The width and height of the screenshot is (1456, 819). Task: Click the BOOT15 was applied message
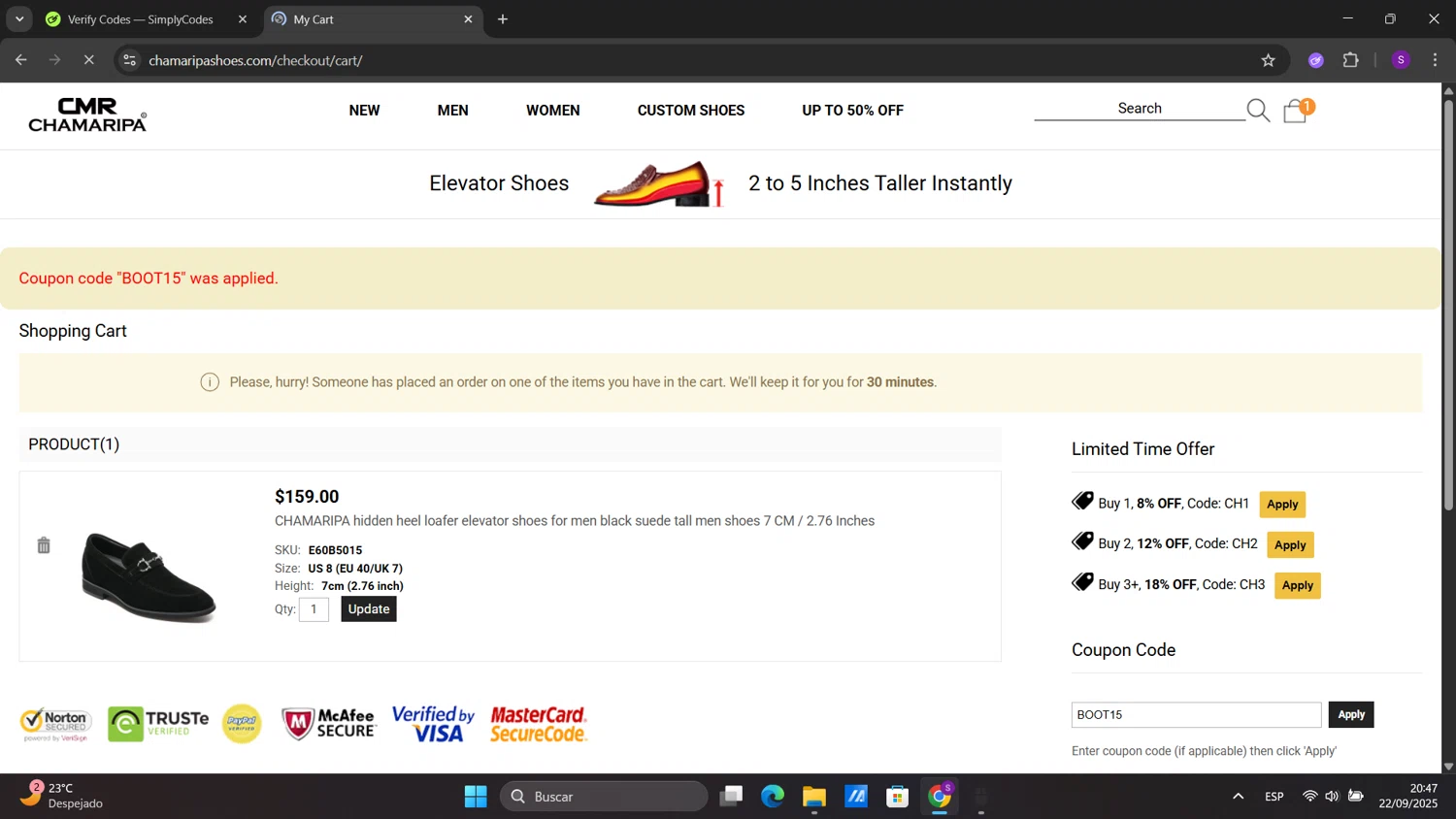[149, 278]
